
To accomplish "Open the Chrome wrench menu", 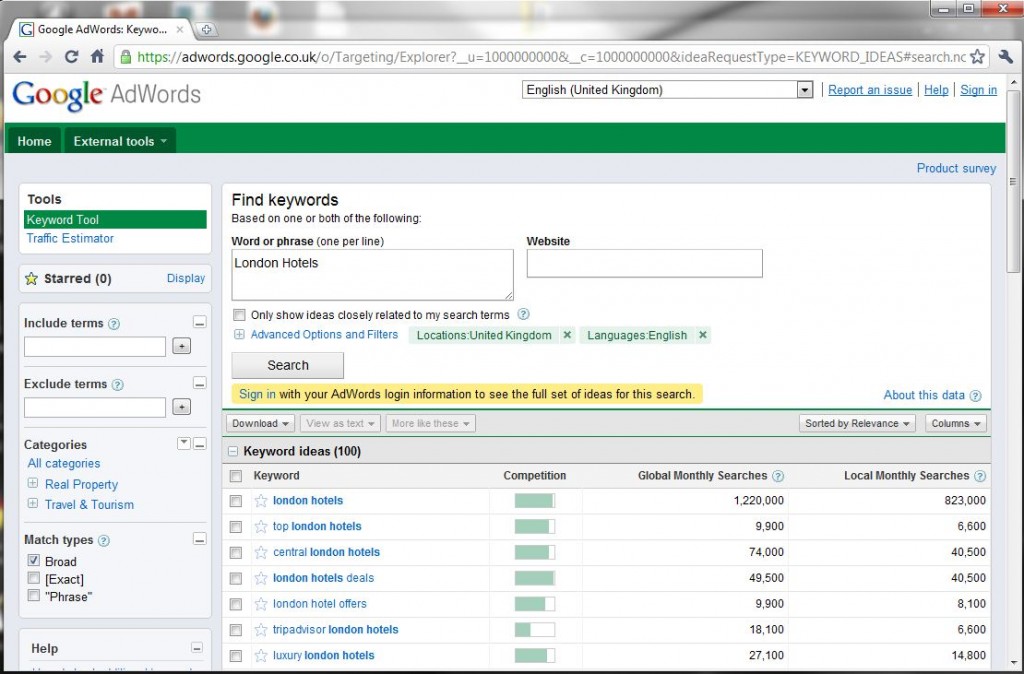I will pyautogui.click(x=1006, y=57).
